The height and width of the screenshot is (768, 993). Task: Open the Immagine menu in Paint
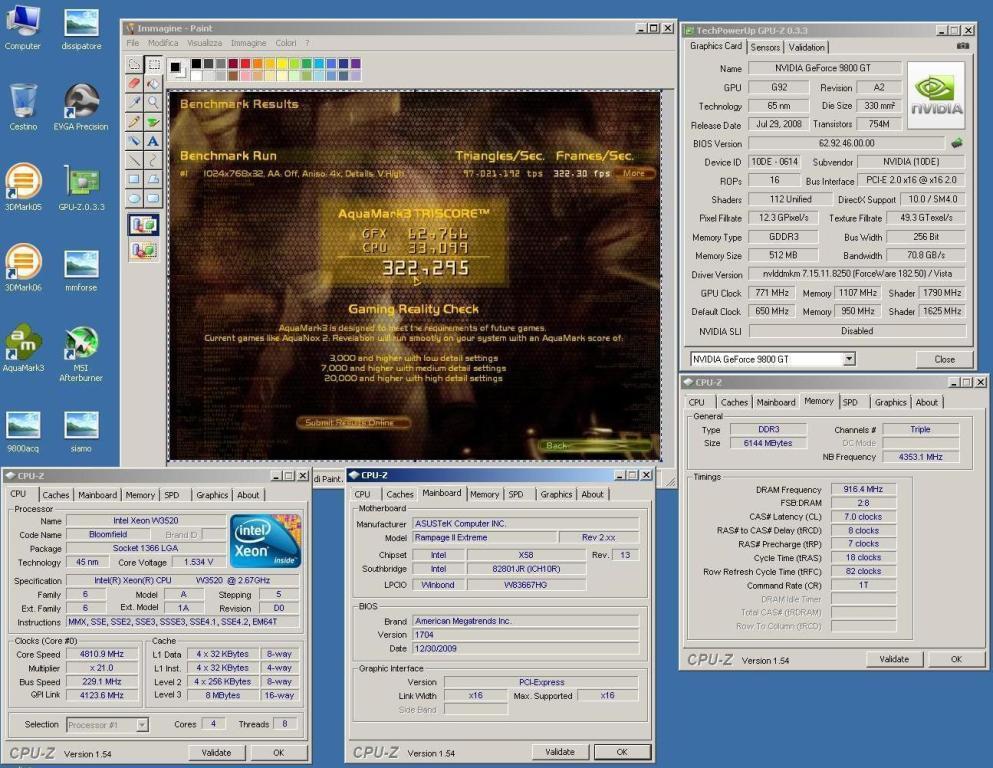248,43
